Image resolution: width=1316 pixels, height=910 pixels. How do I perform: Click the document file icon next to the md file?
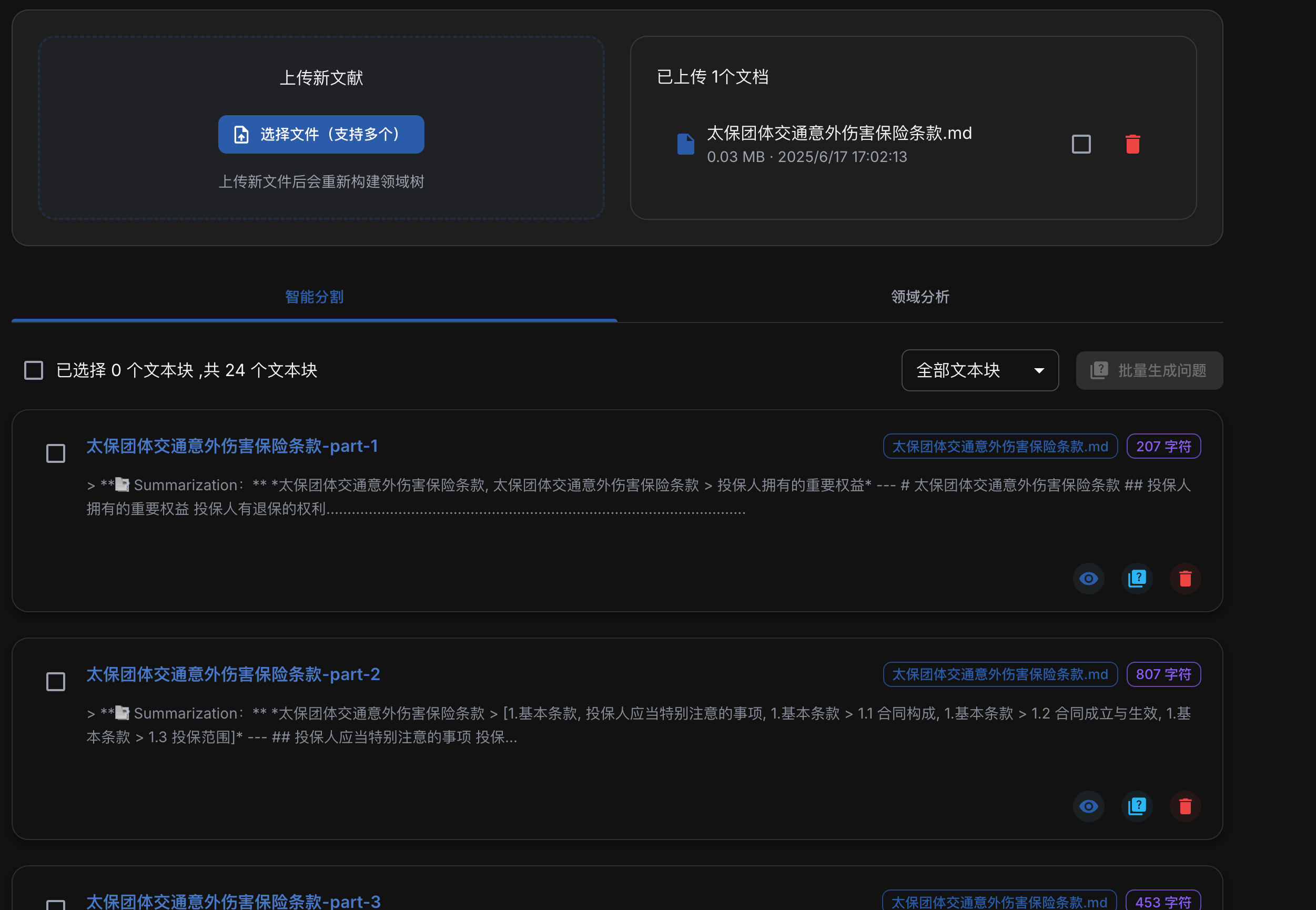pyautogui.click(x=685, y=144)
